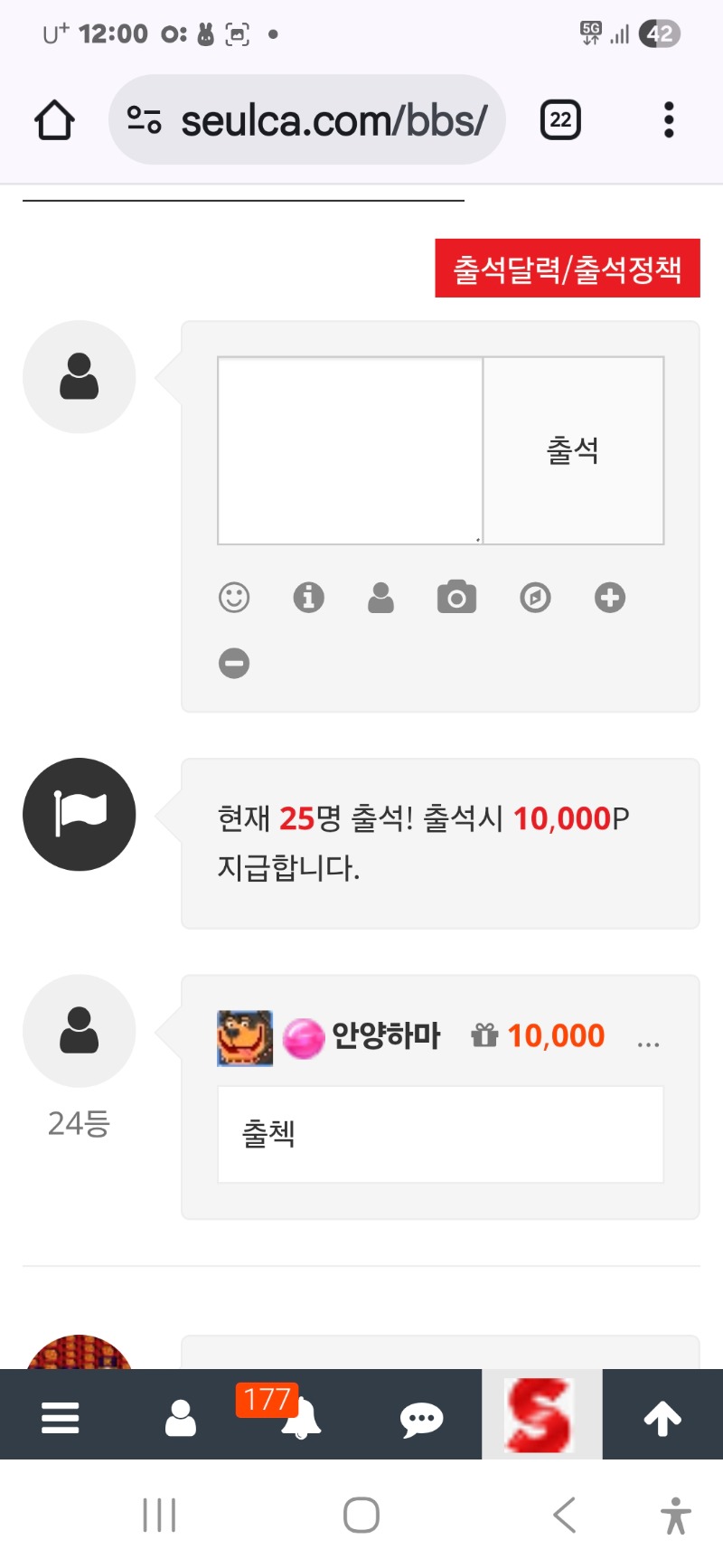
Task: Open the hamburger menu in bottom bar
Action: pos(61,1417)
